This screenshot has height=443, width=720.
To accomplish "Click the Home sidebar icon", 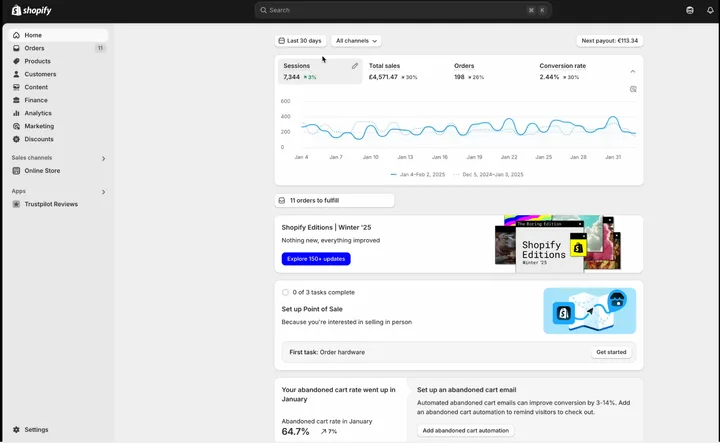I will click(x=17, y=35).
